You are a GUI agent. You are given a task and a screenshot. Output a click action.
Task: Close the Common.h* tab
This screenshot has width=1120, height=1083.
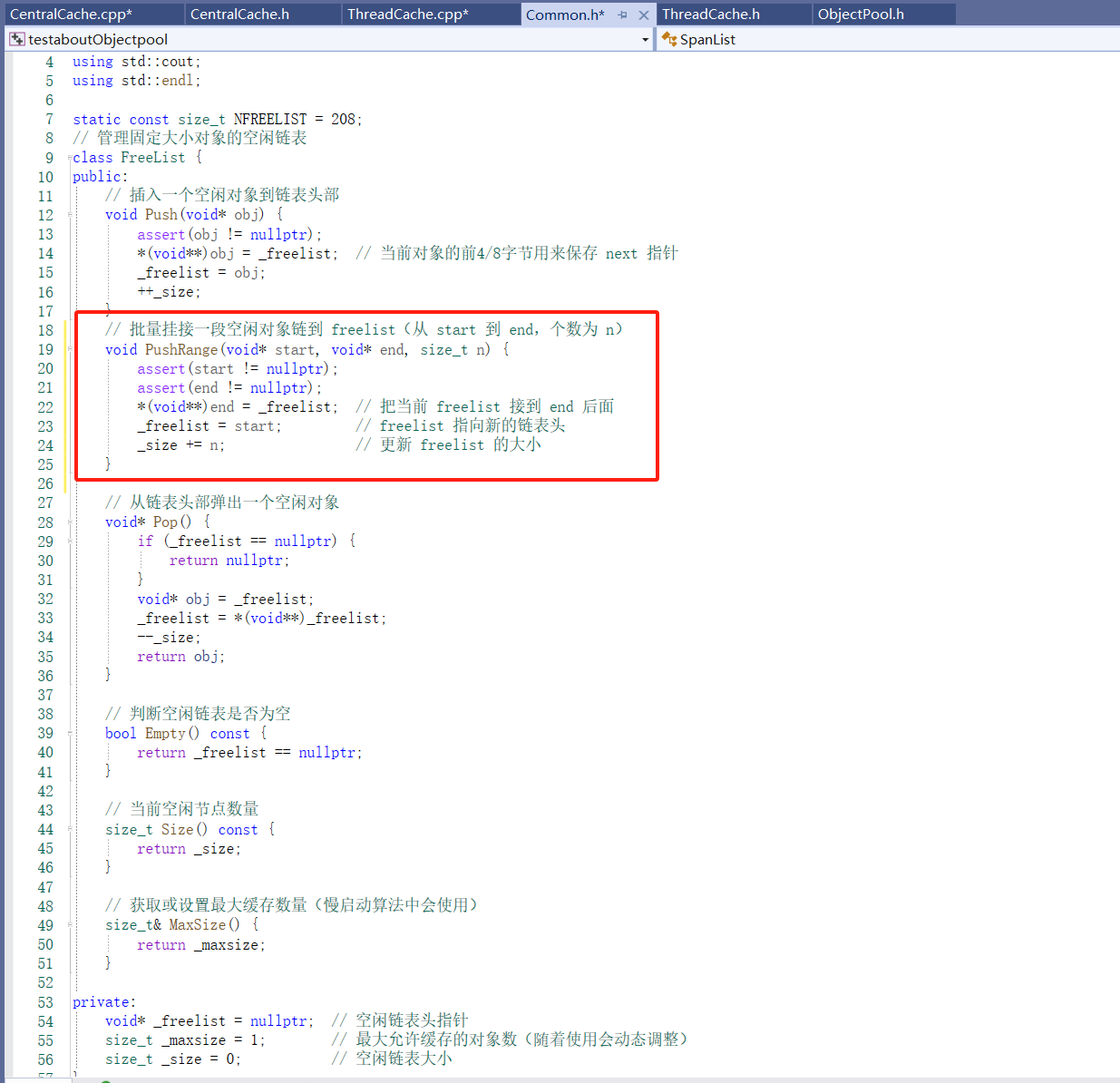click(x=644, y=15)
